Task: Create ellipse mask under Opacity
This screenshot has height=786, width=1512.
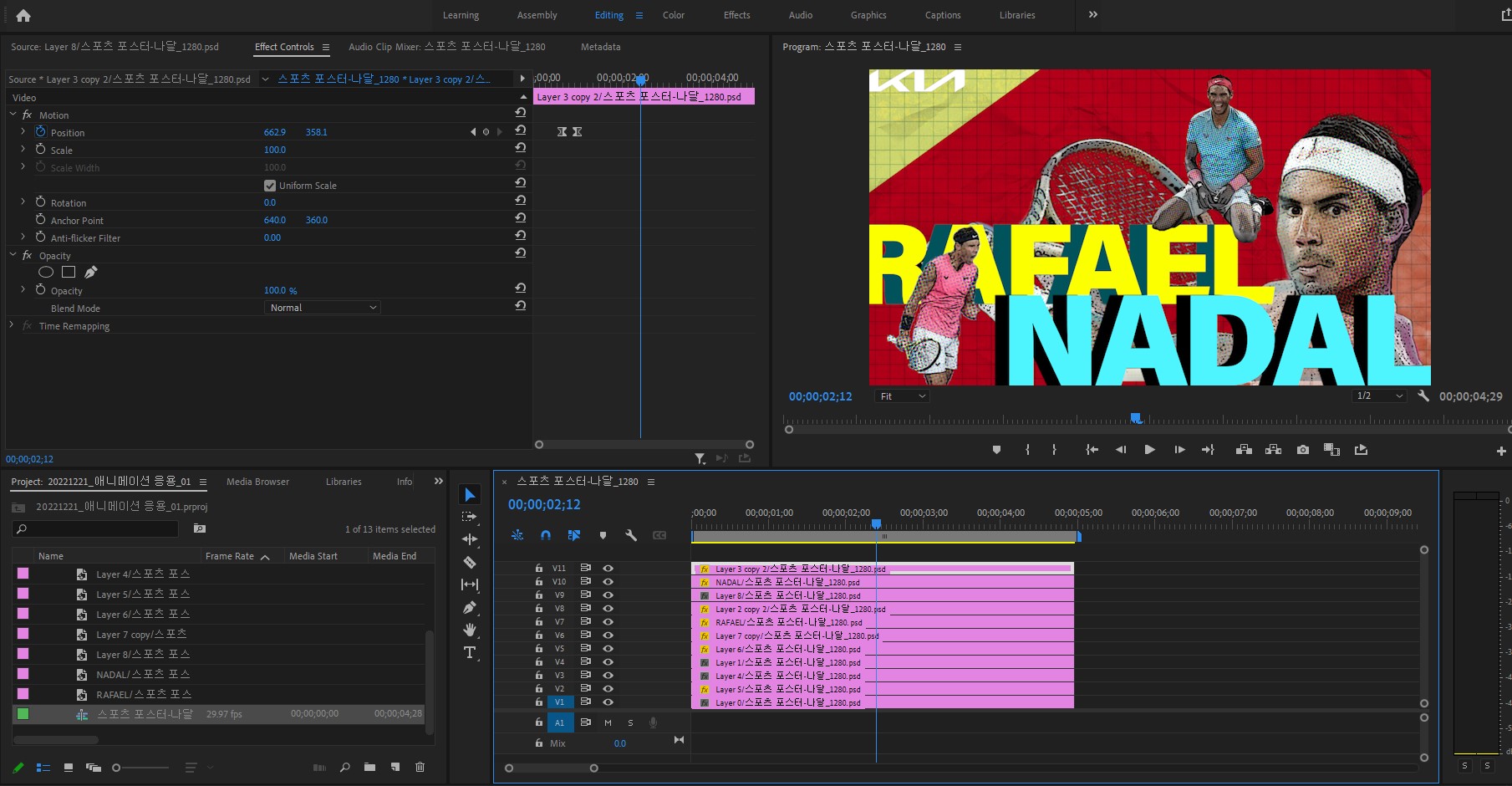Action: [46, 272]
